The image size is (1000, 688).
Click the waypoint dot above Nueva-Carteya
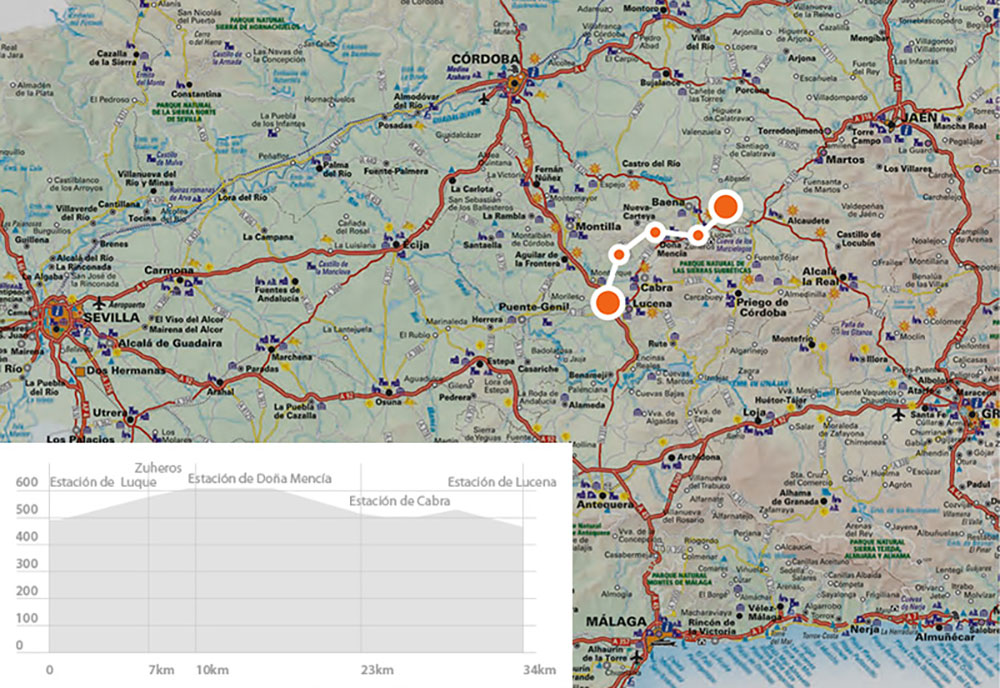[x=655, y=232]
